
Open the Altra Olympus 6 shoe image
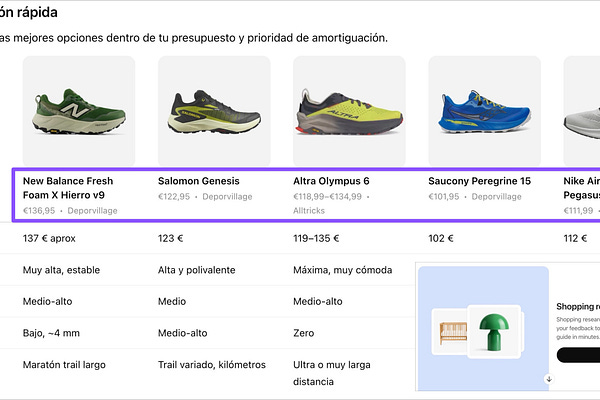[349, 111]
